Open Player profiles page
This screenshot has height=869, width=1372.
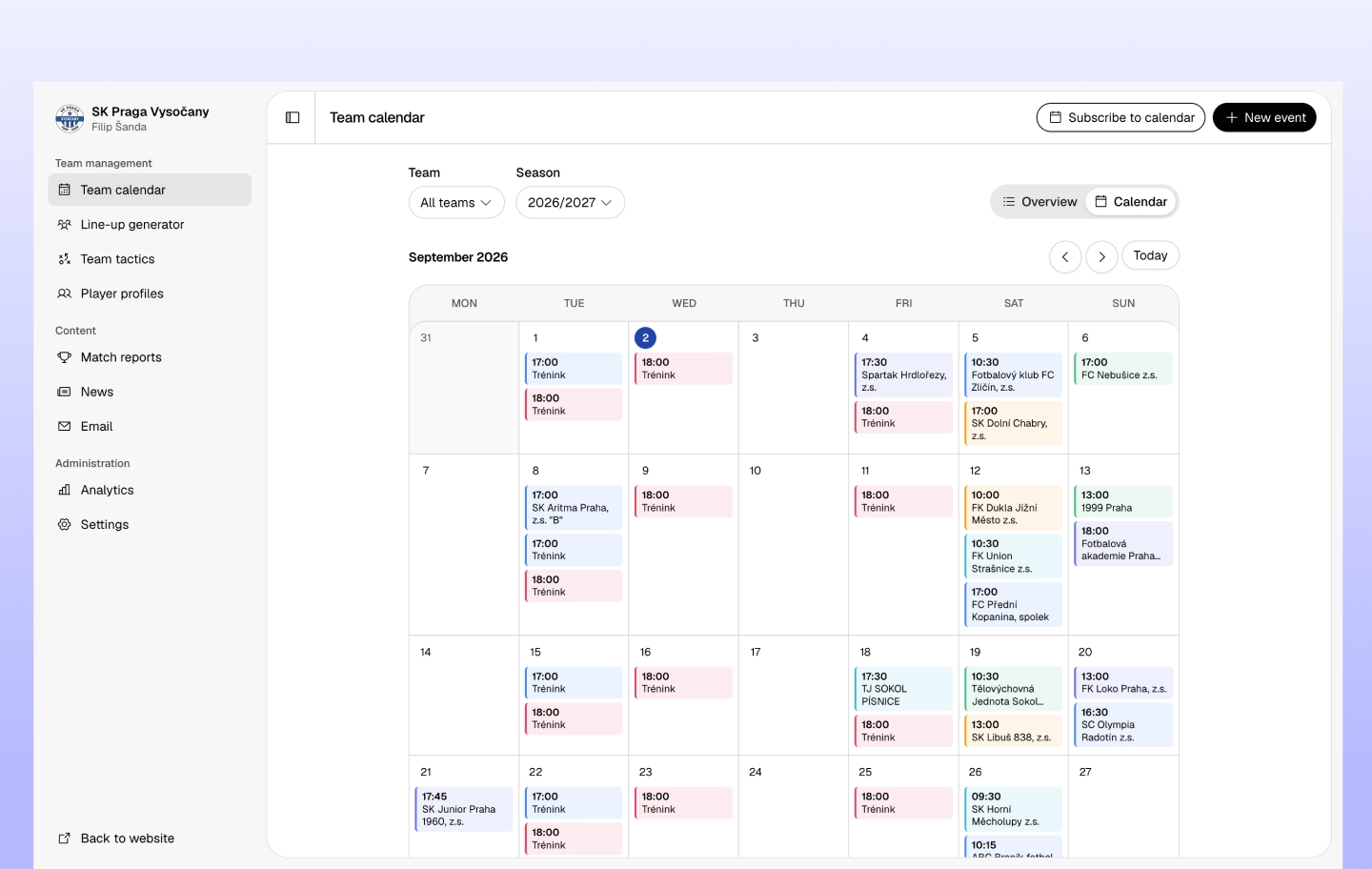tap(150, 293)
